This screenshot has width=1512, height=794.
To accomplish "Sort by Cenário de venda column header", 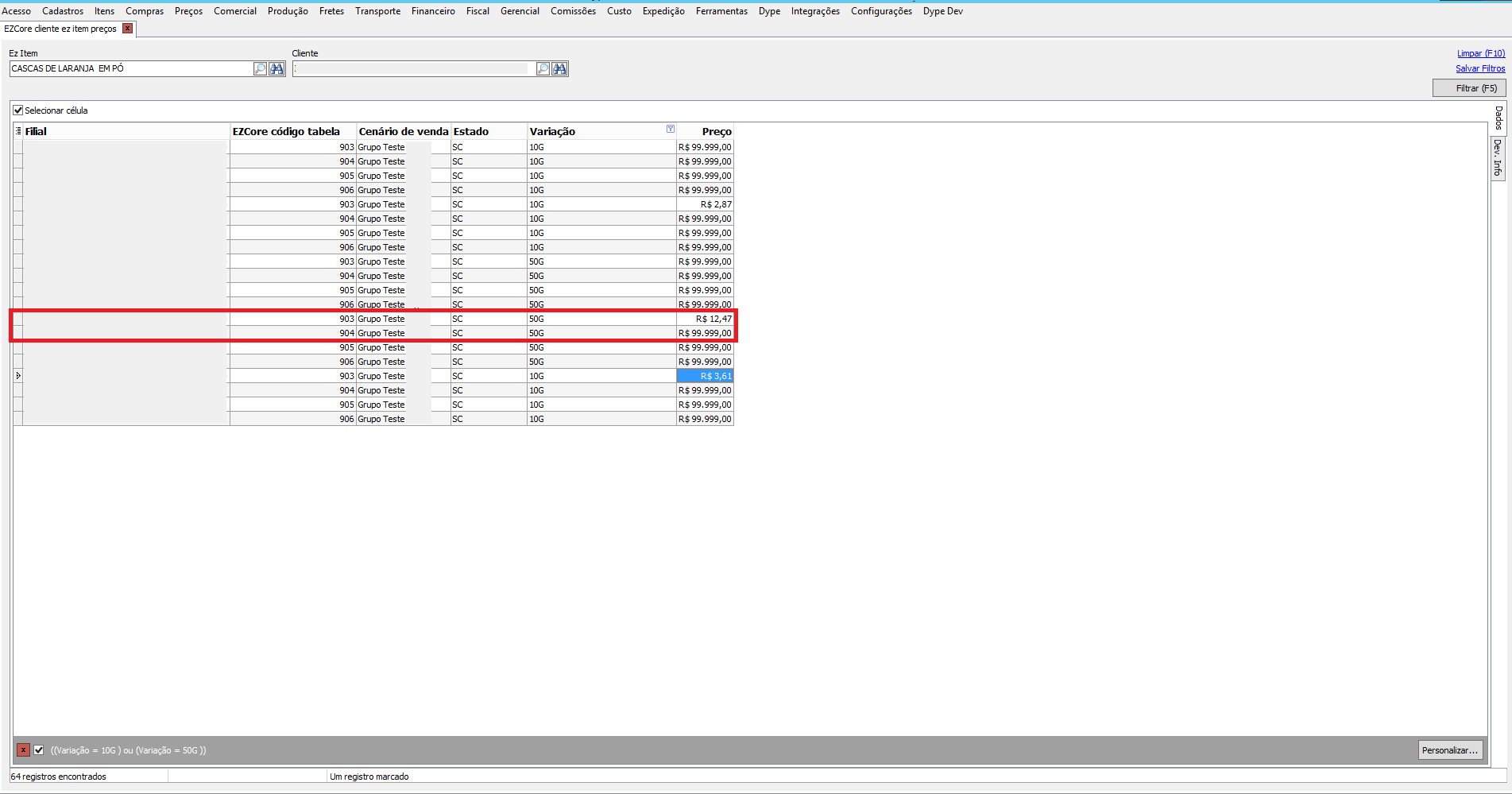I will click(x=404, y=131).
